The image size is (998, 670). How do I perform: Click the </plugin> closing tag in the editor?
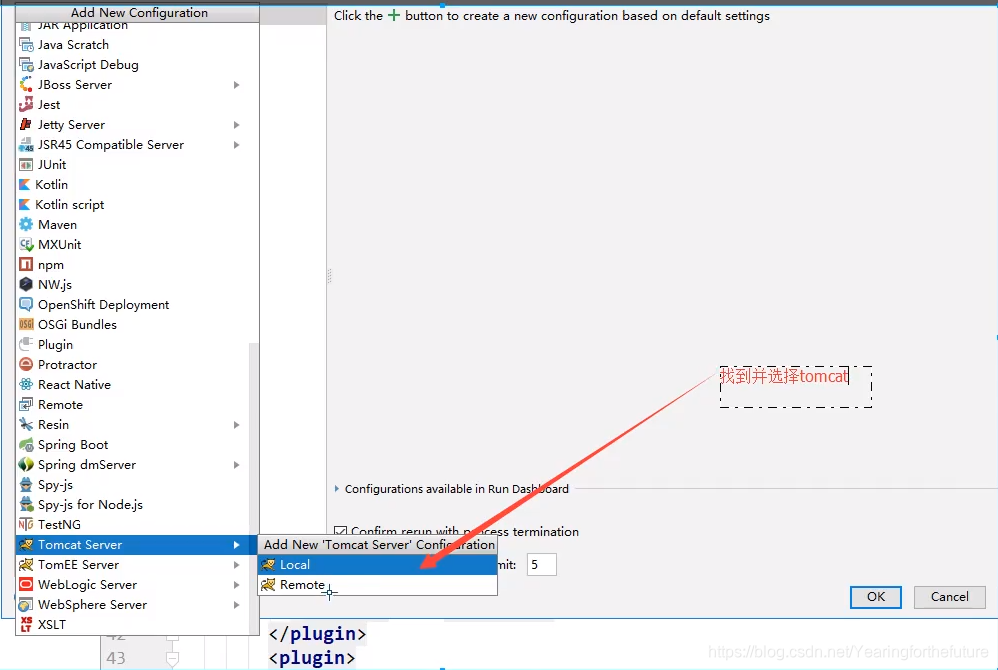click(x=317, y=634)
